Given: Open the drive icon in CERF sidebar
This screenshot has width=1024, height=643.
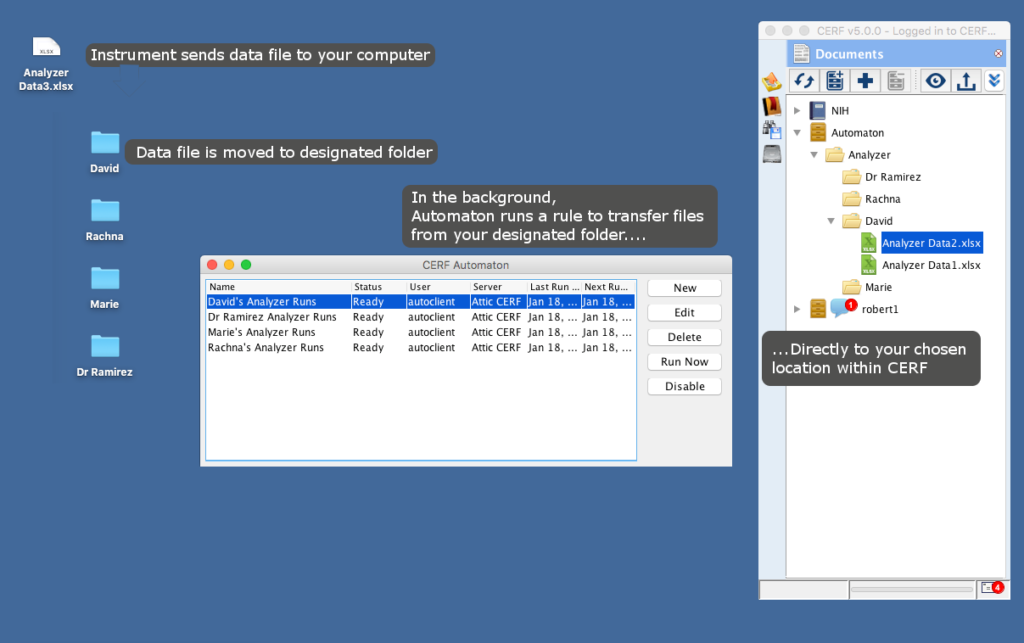Looking at the screenshot, I should click(x=772, y=154).
